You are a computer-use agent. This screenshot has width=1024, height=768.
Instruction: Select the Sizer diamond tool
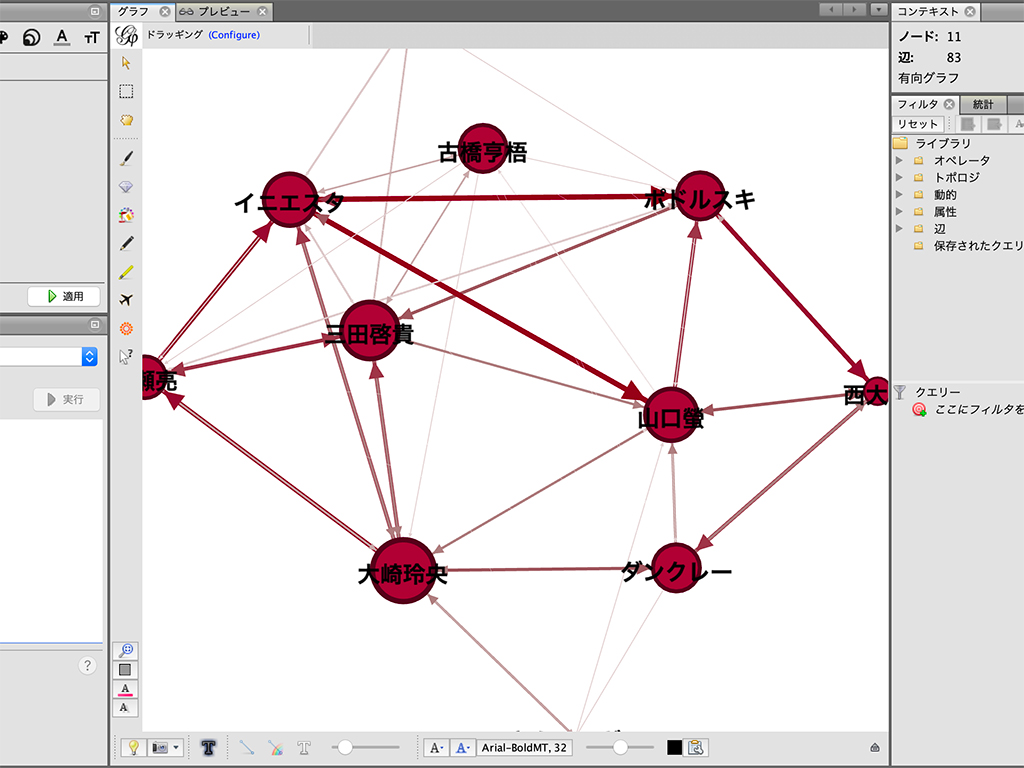click(x=126, y=187)
